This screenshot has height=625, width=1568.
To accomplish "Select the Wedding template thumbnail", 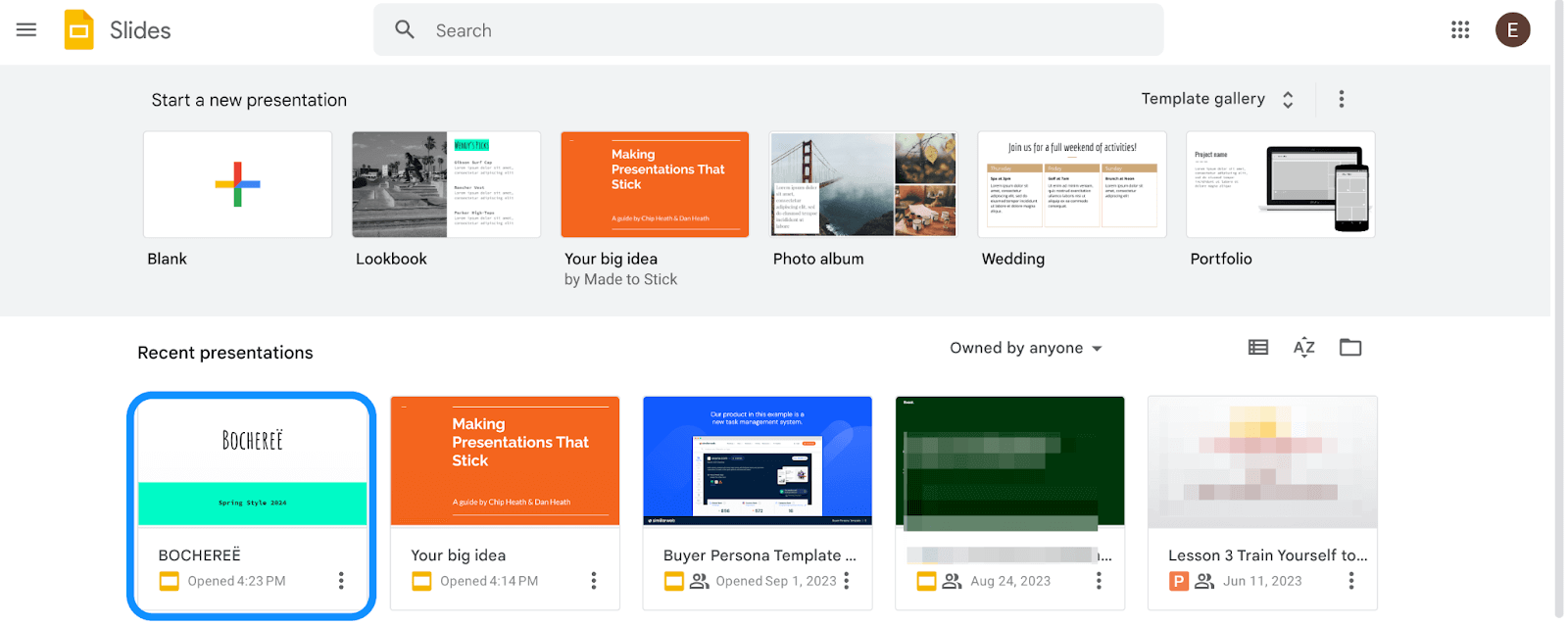I will (1072, 184).
